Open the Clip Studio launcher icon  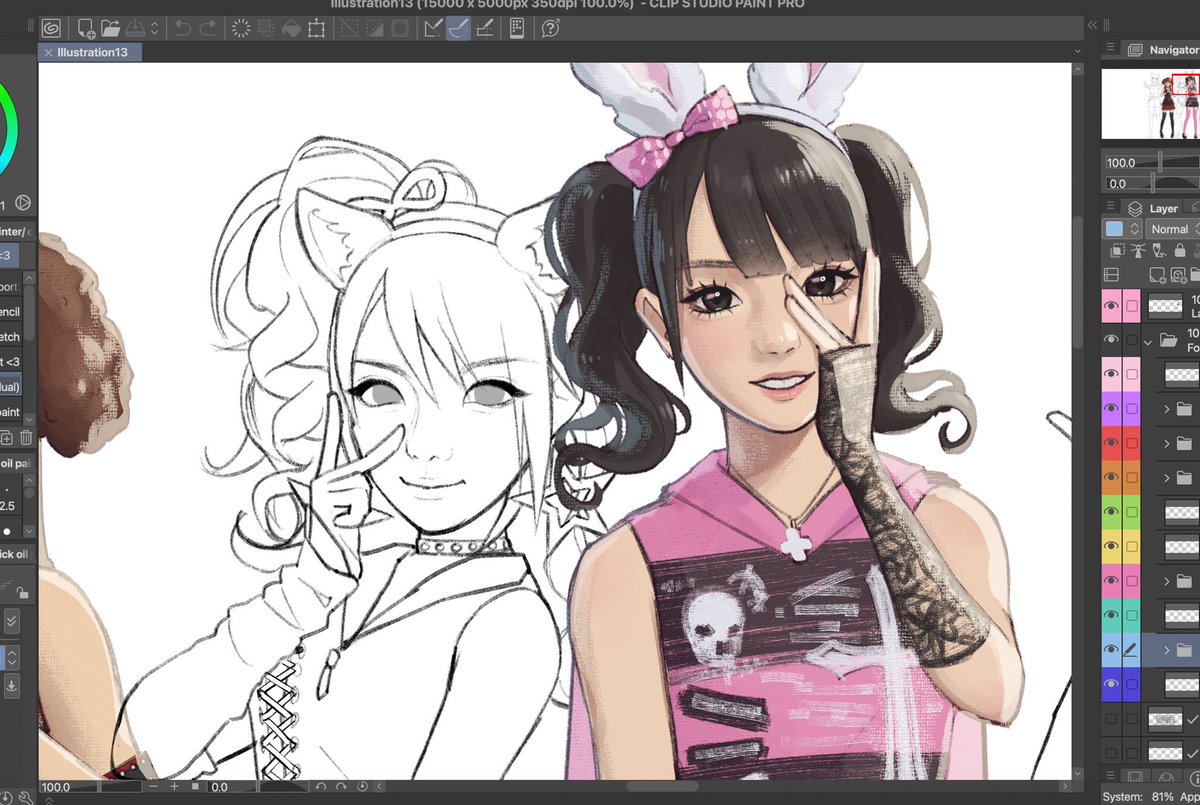pyautogui.click(x=51, y=28)
